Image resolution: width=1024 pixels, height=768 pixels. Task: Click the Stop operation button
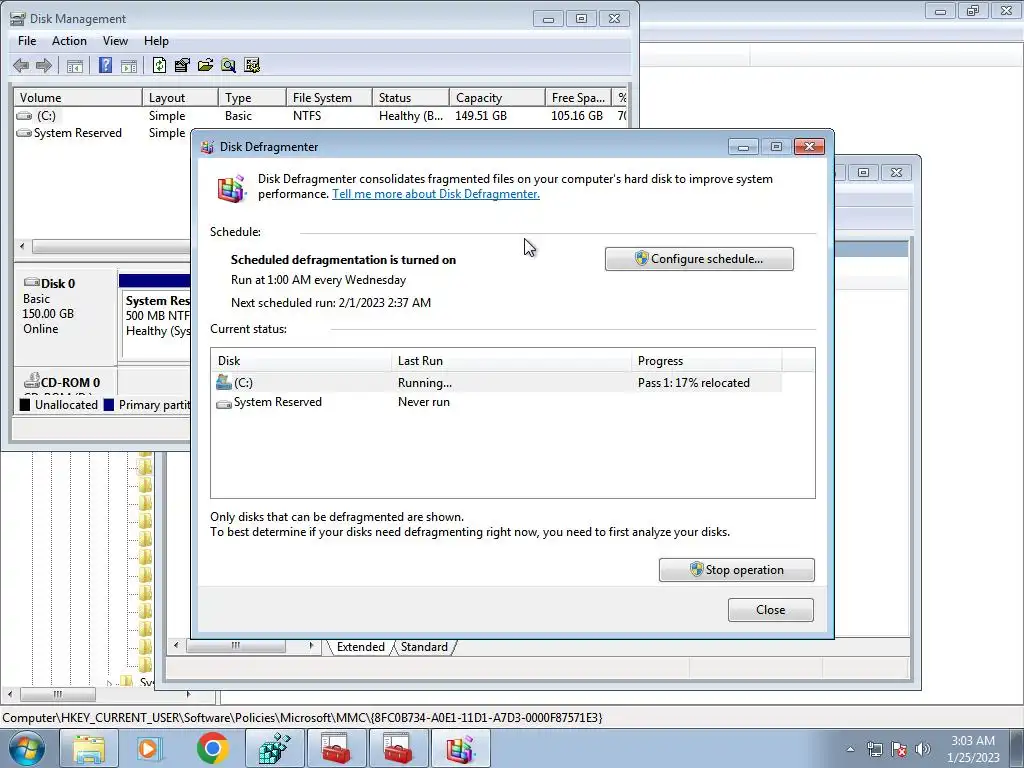pyautogui.click(x=737, y=570)
